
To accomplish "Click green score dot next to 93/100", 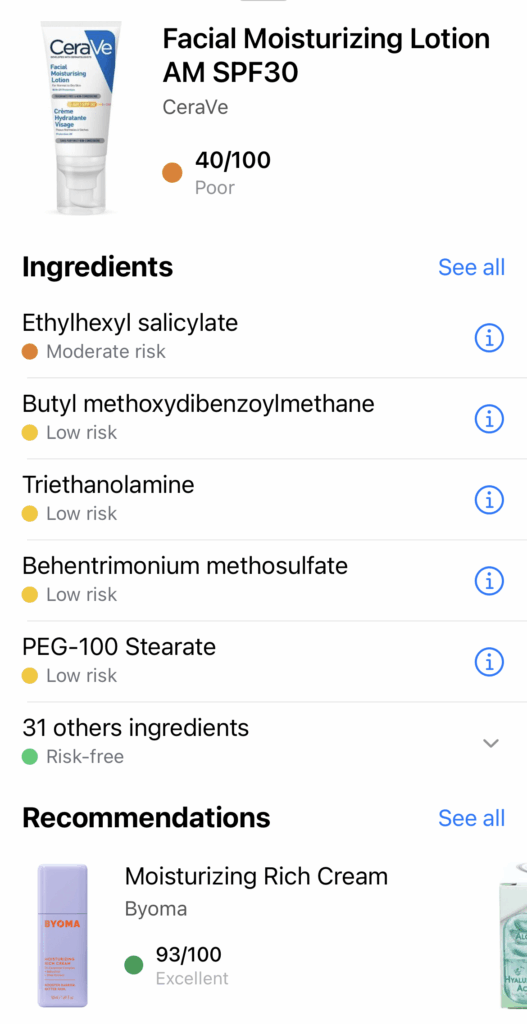I will pos(134,965).
